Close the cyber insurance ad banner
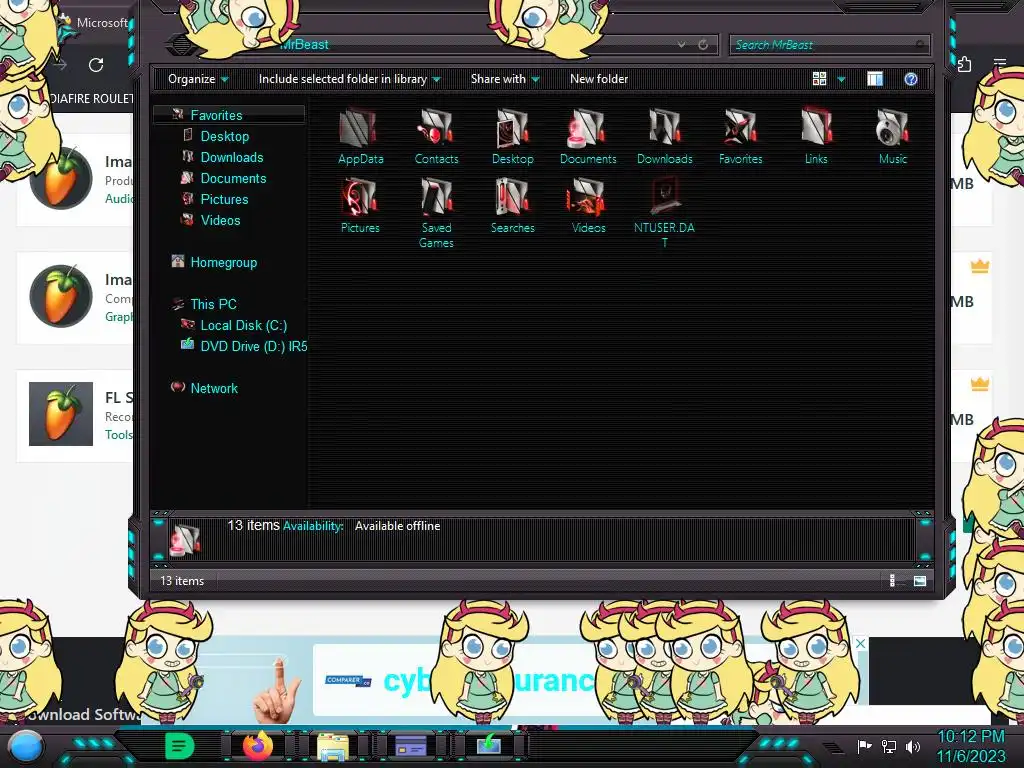The height and width of the screenshot is (768, 1024). coord(861,643)
